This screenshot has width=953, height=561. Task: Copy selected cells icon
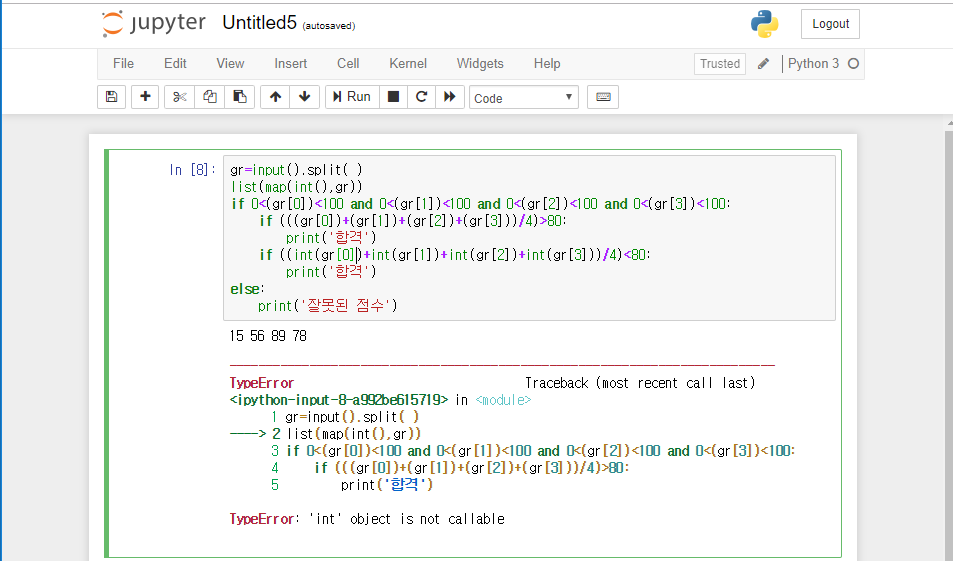pos(210,97)
